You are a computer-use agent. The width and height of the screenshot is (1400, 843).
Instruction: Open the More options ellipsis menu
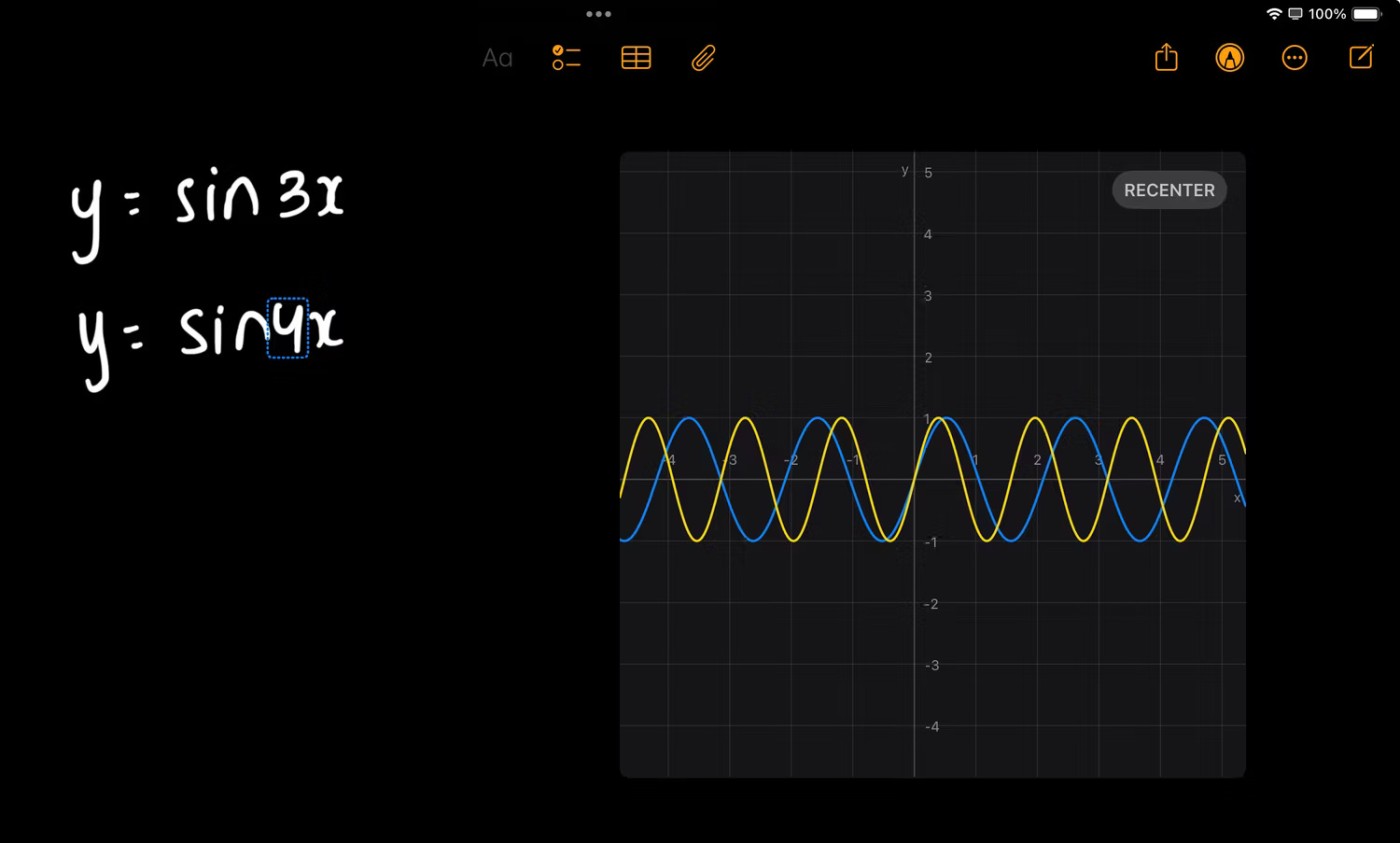click(x=1294, y=58)
